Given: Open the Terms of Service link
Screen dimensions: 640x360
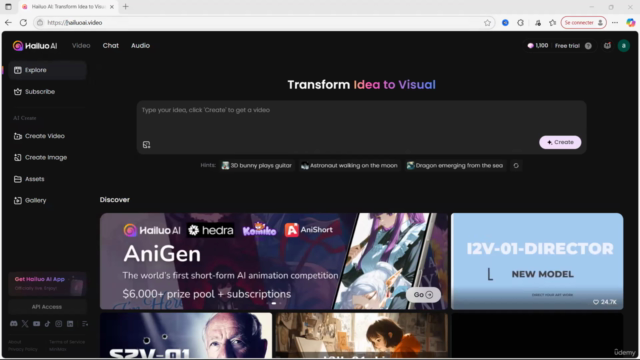Looking at the screenshot, I should point(67,342).
